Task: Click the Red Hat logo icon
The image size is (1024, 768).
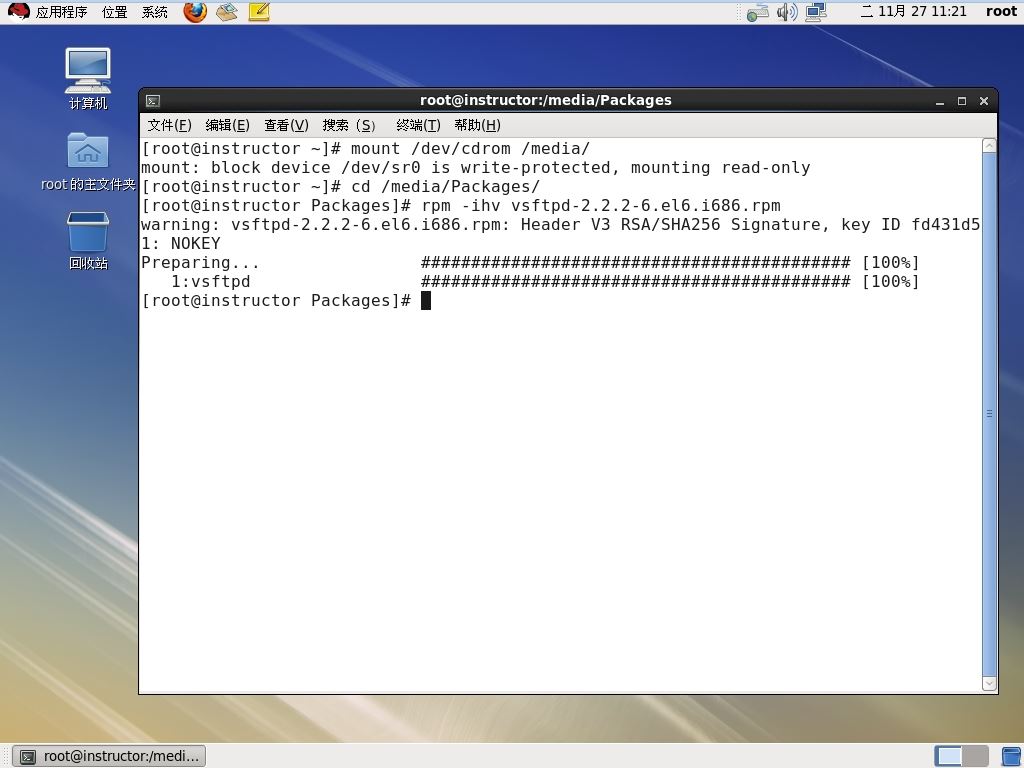Action: click(18, 11)
